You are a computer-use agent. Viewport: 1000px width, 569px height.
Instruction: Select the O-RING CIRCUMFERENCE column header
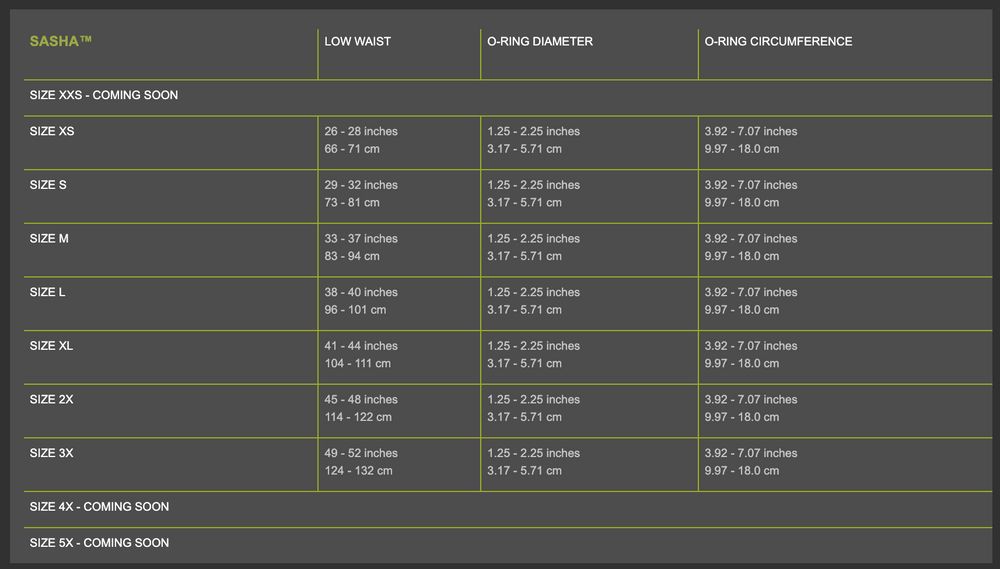[x=778, y=41]
